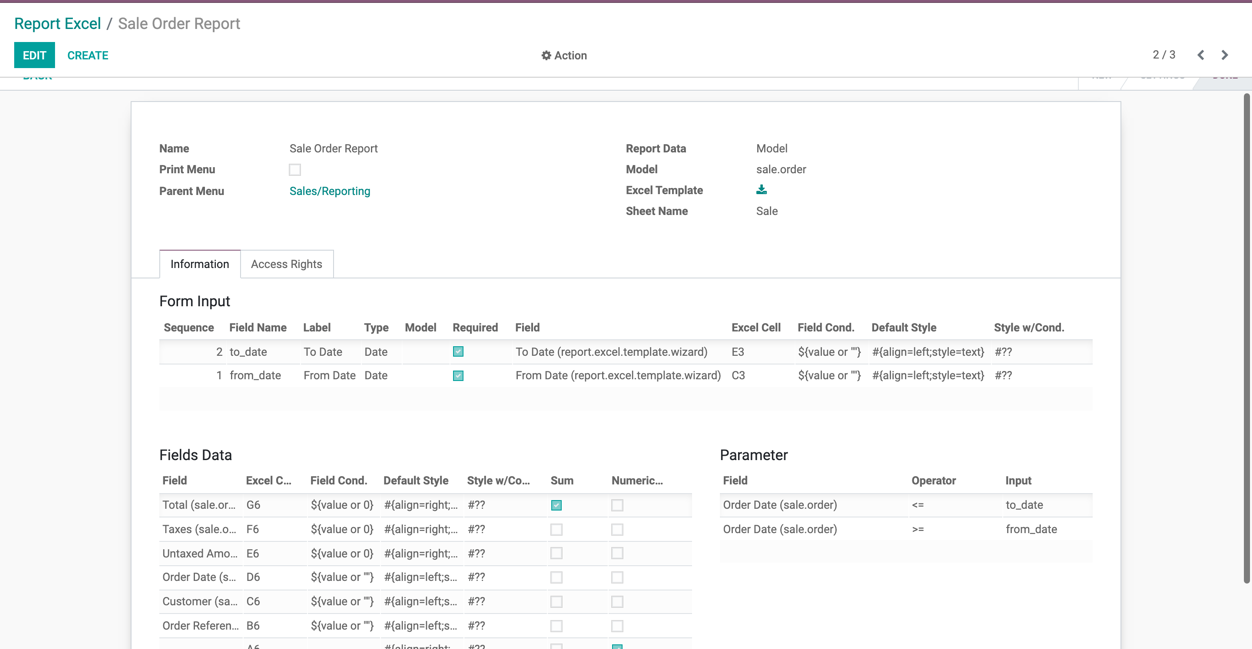1252x649 pixels.
Task: Select Excel cell 'F6' in Fields Data
Action: [253, 529]
